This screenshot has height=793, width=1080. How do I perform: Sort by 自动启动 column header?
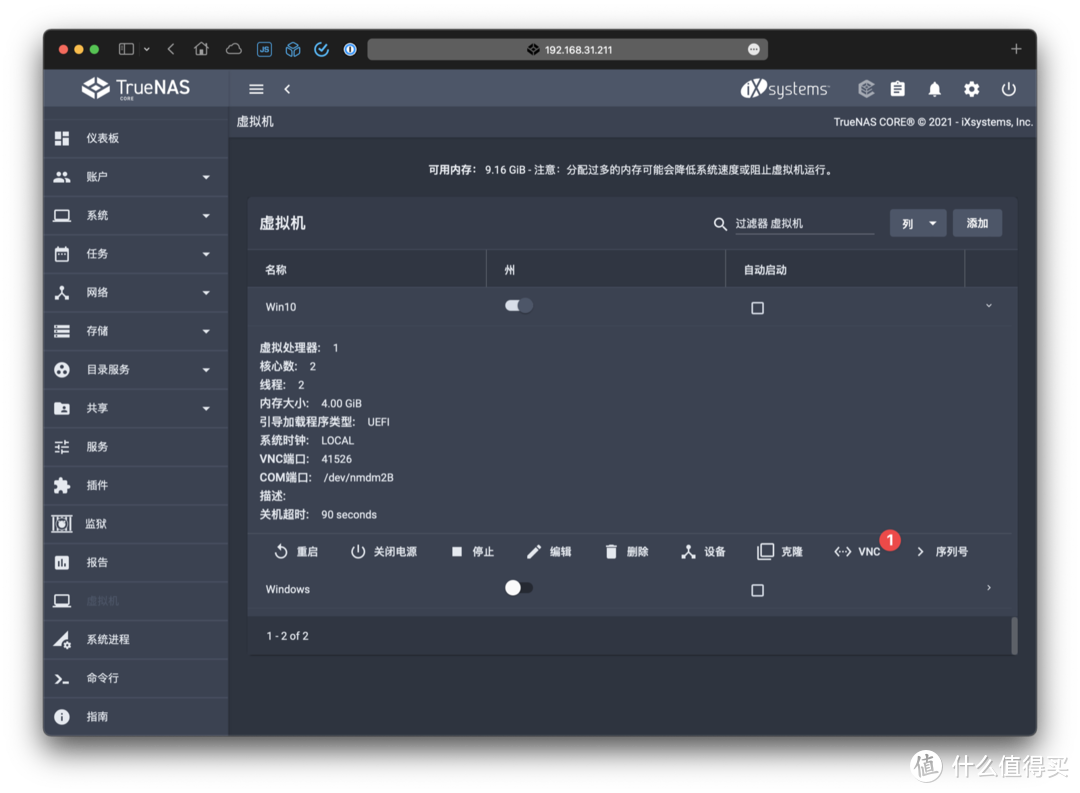click(765, 270)
